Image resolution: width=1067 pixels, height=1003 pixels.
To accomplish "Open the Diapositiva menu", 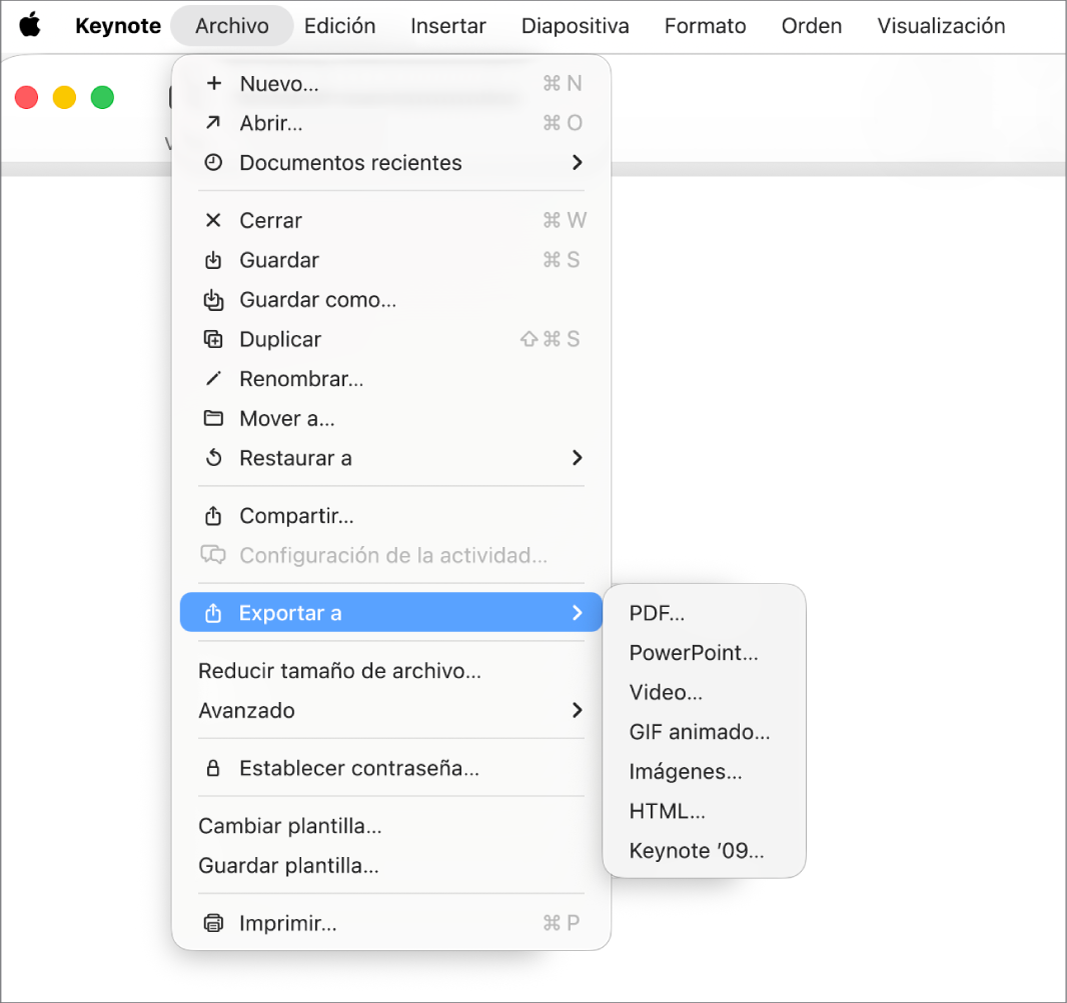I will coord(575,26).
